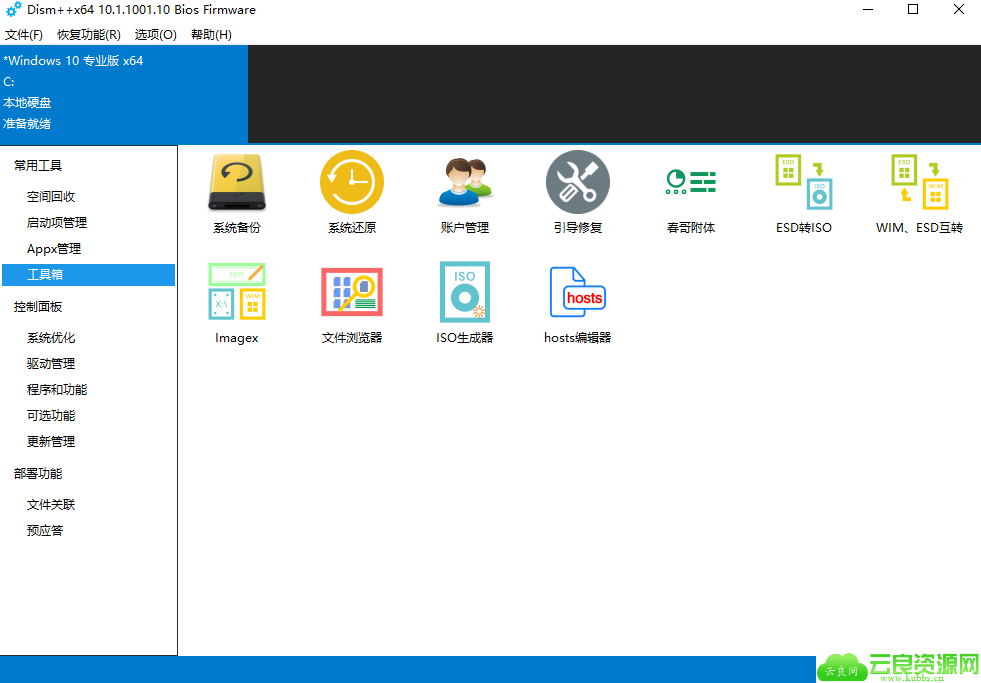
Task: Open the 选项(O) menu
Action: click(x=156, y=35)
